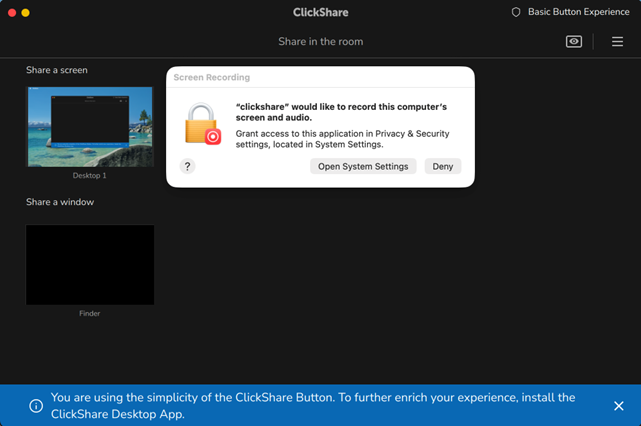Dismiss the blue ClickShare Desktop App banner

pyautogui.click(x=619, y=406)
